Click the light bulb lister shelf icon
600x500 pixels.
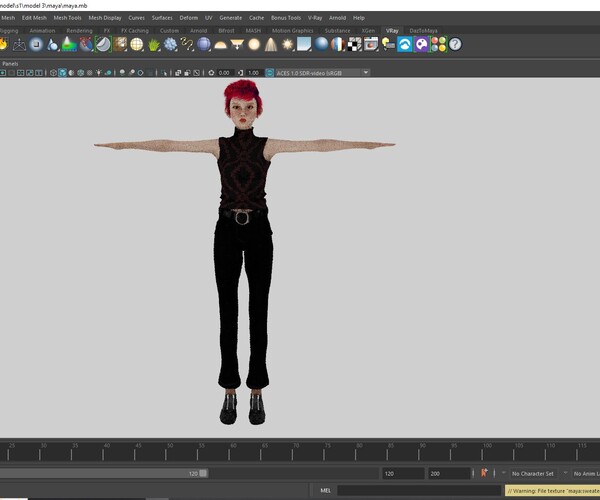[x=388, y=44]
